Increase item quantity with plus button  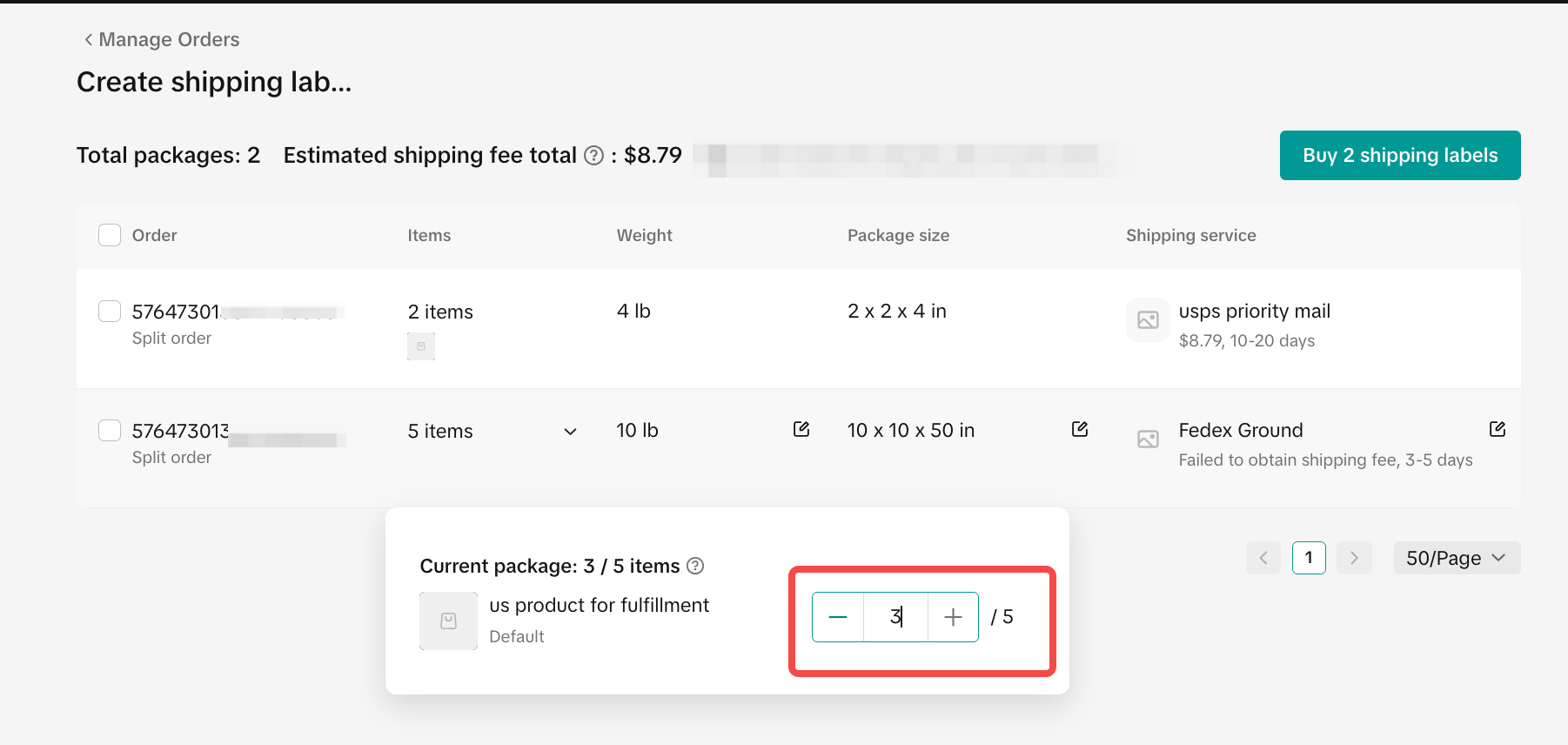point(953,617)
